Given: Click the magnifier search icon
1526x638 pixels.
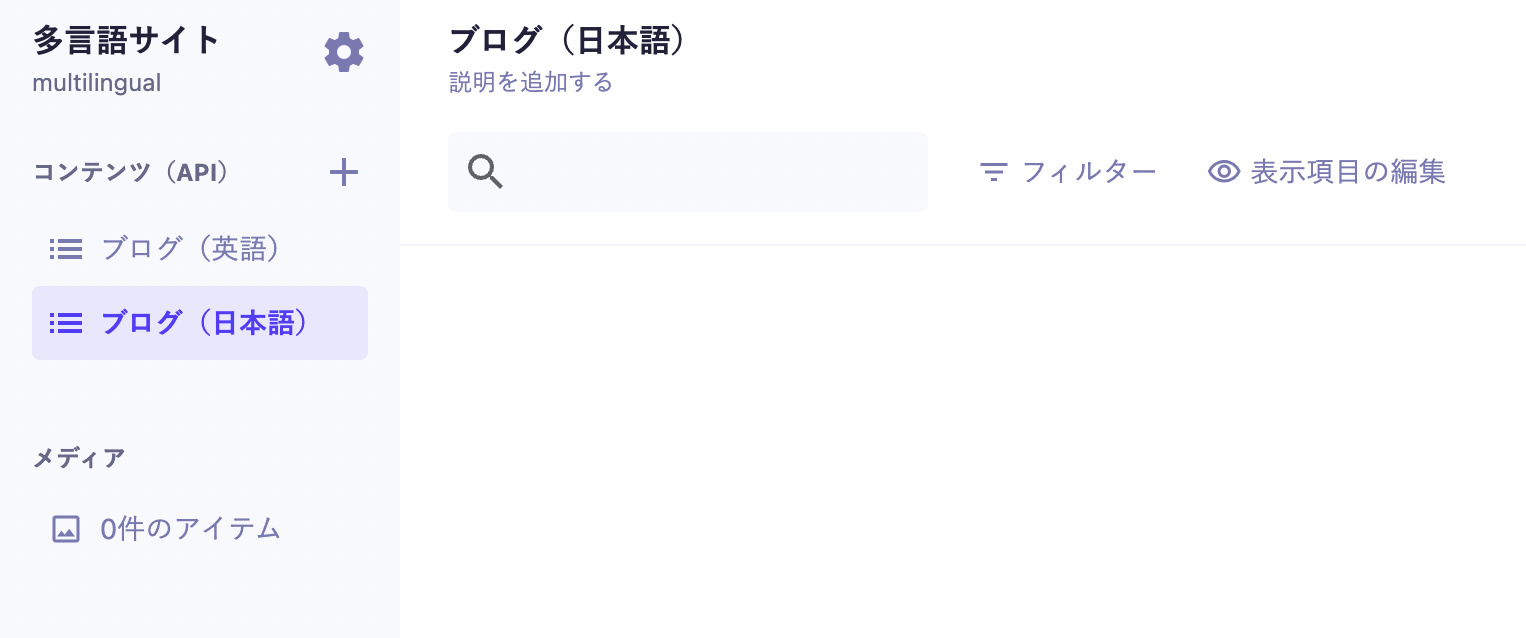Looking at the screenshot, I should pos(485,172).
